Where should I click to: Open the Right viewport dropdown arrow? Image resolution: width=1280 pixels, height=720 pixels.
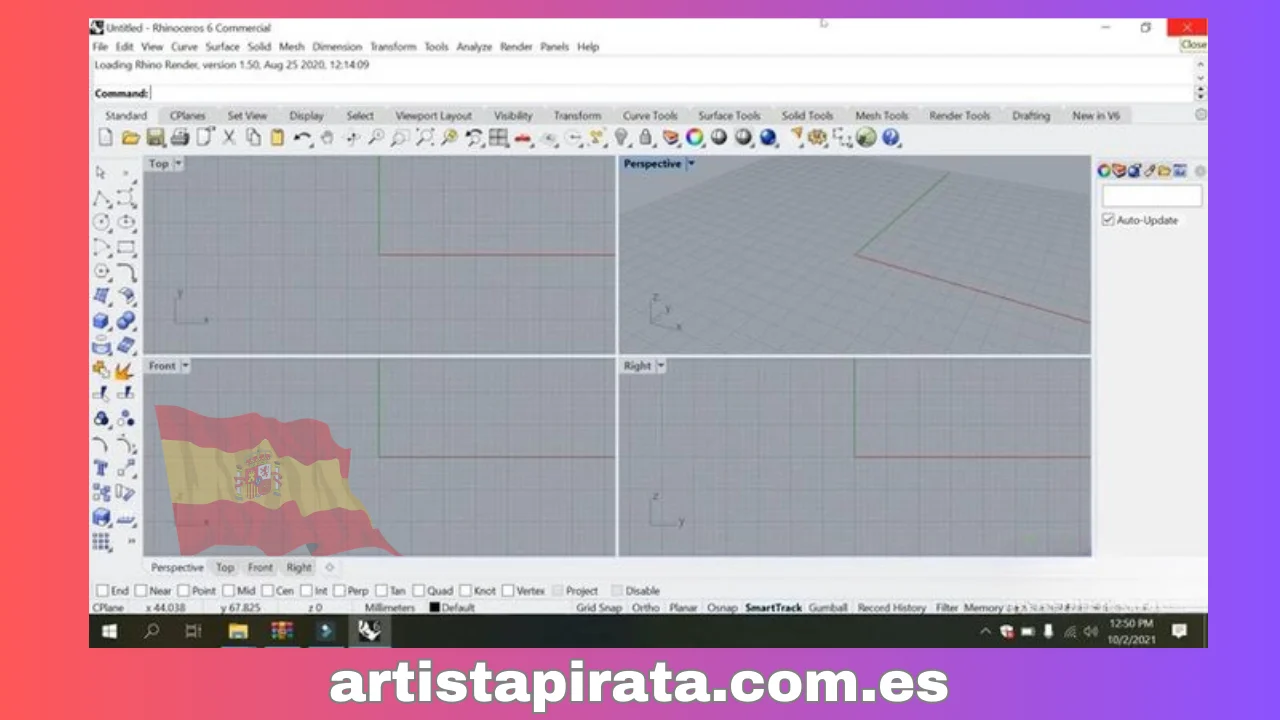coord(661,366)
